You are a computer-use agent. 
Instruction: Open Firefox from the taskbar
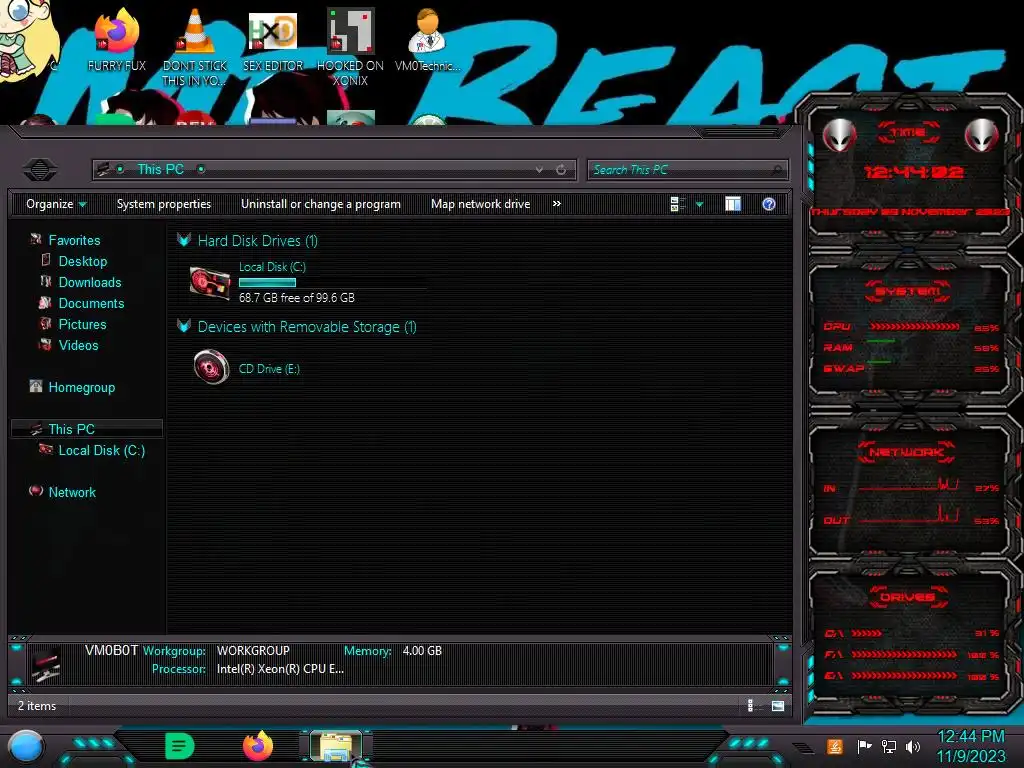click(x=258, y=746)
